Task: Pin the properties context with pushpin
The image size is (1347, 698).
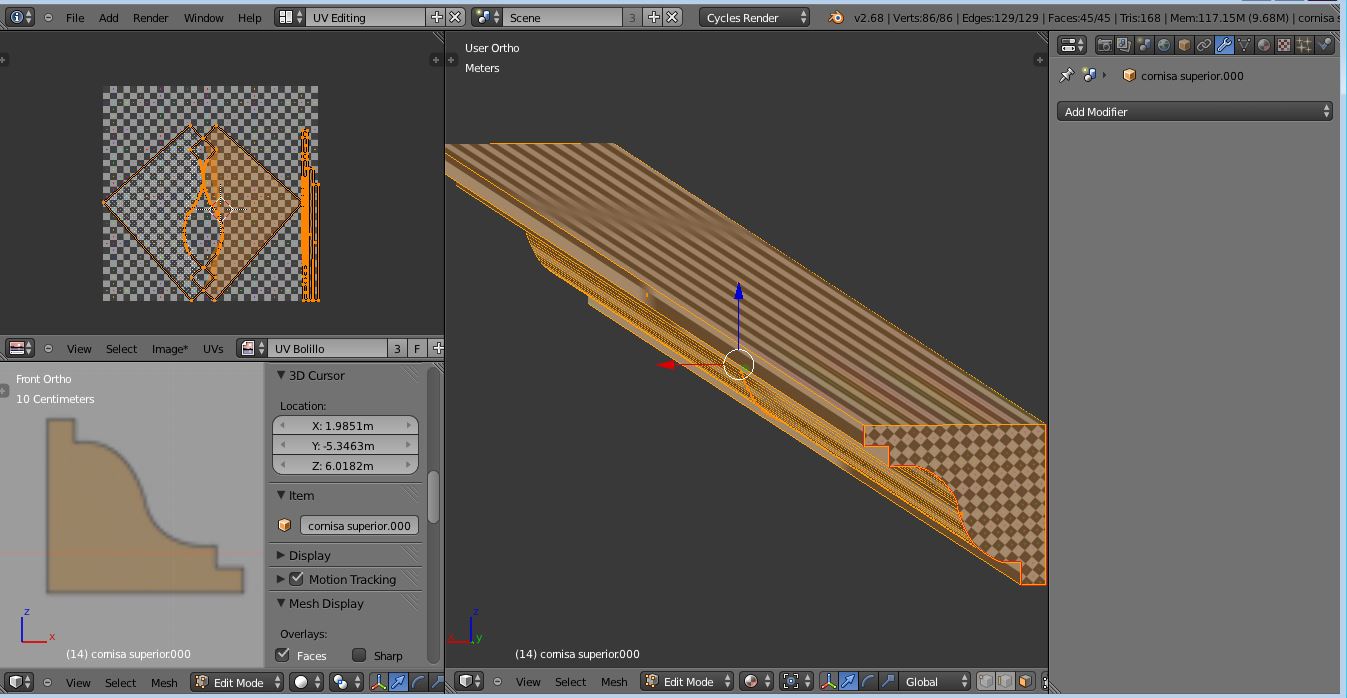Action: pyautogui.click(x=1067, y=76)
